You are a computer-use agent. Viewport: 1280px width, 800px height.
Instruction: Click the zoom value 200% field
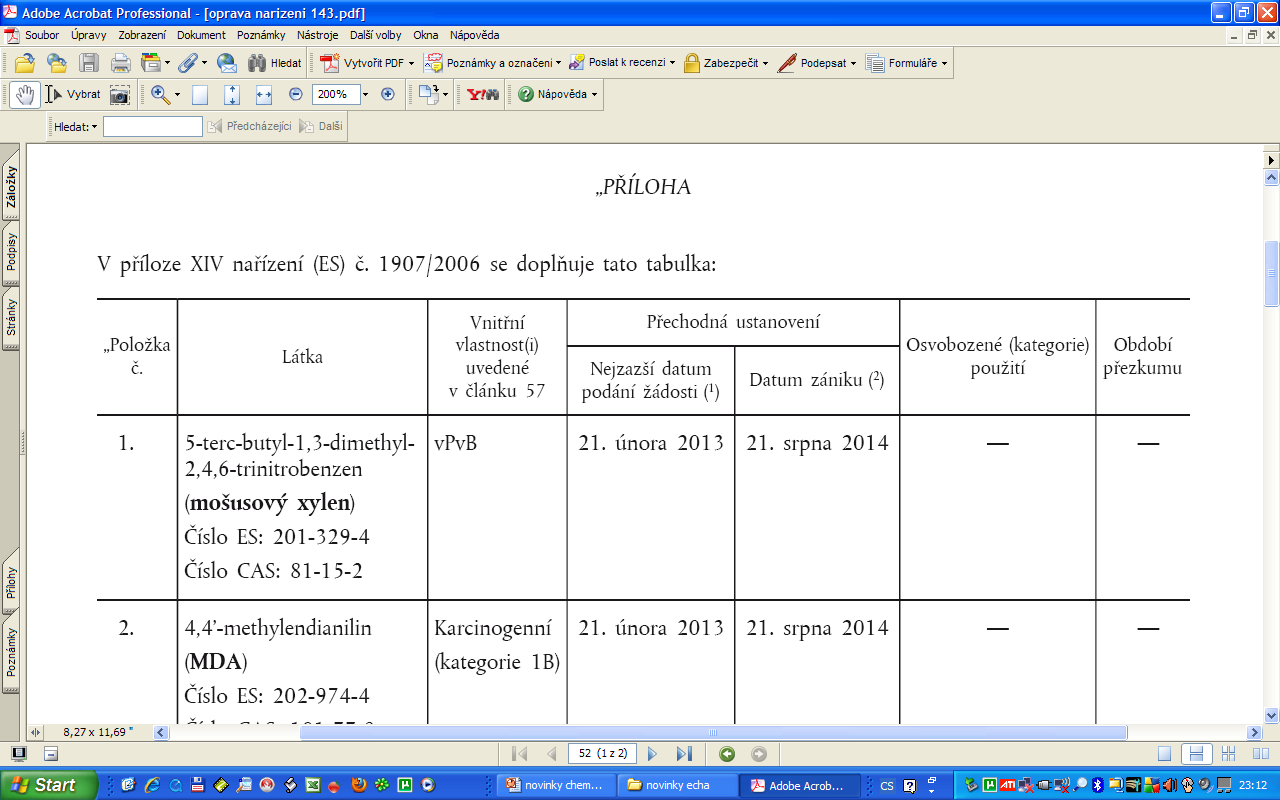[335, 94]
